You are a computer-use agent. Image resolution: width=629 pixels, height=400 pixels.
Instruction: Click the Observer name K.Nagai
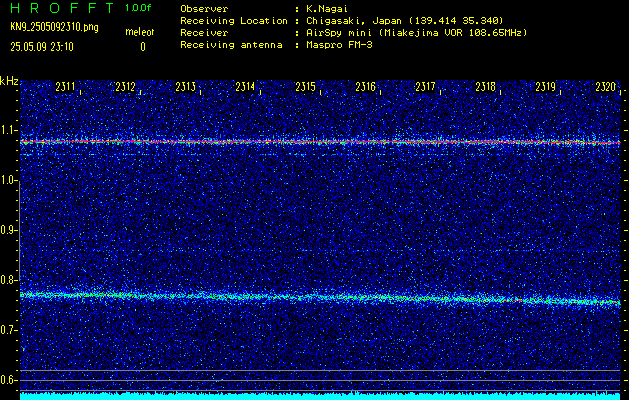pos(327,9)
